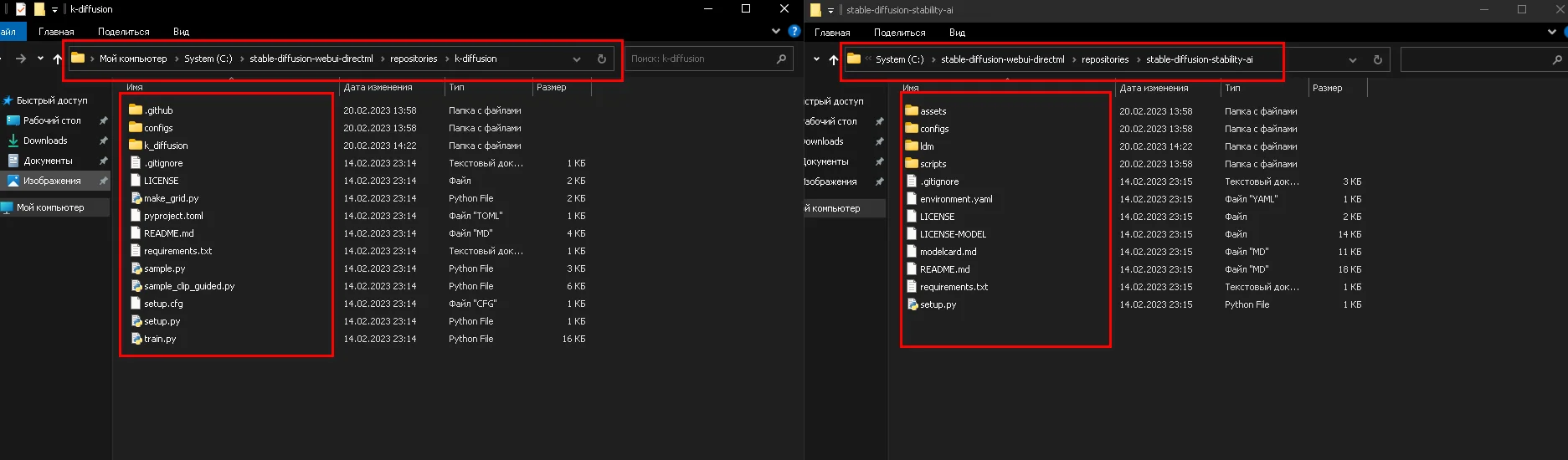Select modelcard.md file icon

(x=913, y=252)
